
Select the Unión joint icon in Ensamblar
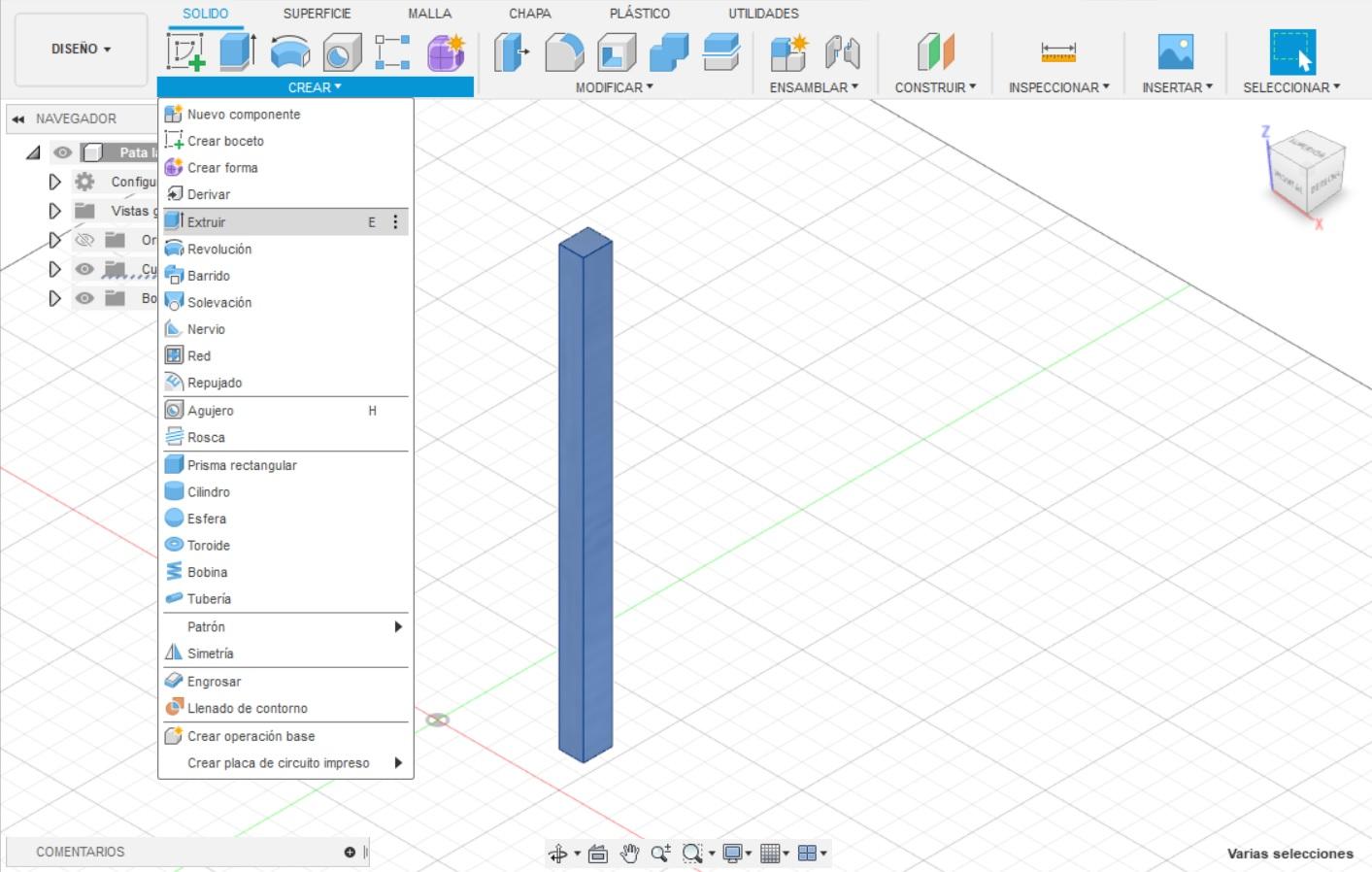[x=842, y=51]
